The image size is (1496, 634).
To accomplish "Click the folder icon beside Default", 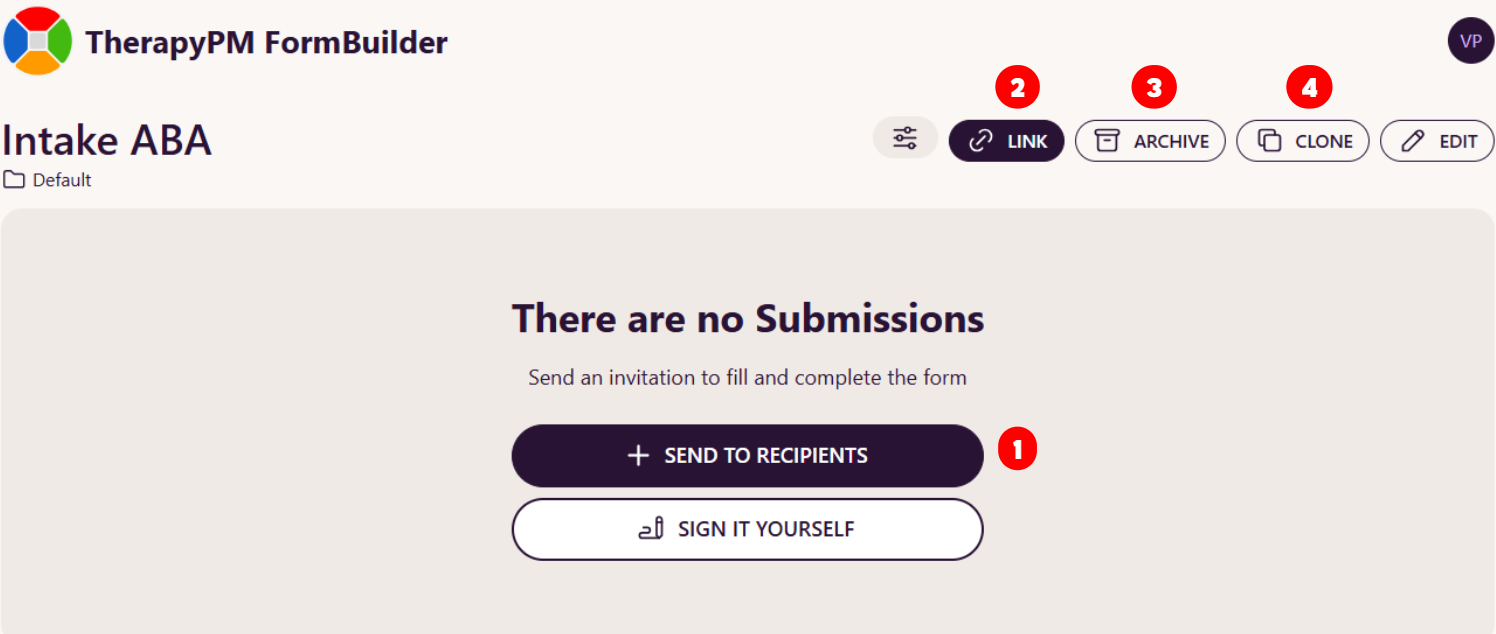I will (14, 180).
